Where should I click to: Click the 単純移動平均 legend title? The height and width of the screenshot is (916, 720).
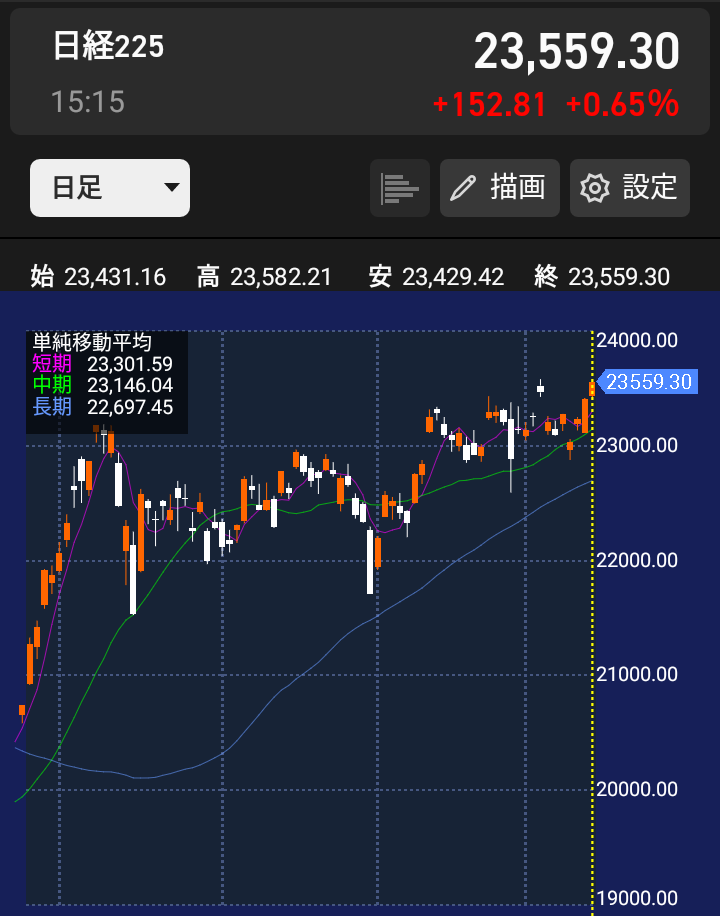pyautogui.click(x=92, y=342)
